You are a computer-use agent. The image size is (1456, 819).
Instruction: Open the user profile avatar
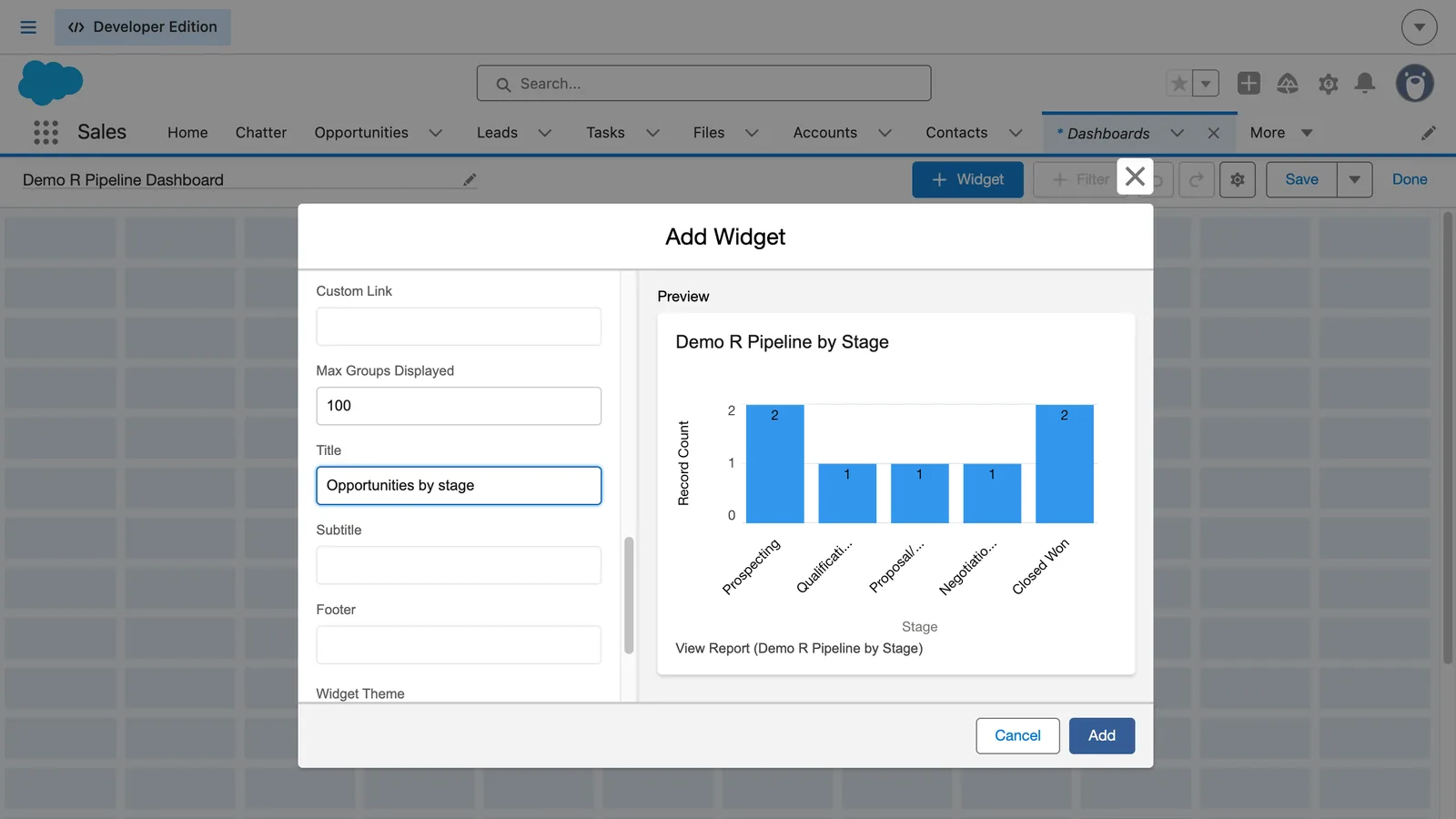pos(1415,84)
